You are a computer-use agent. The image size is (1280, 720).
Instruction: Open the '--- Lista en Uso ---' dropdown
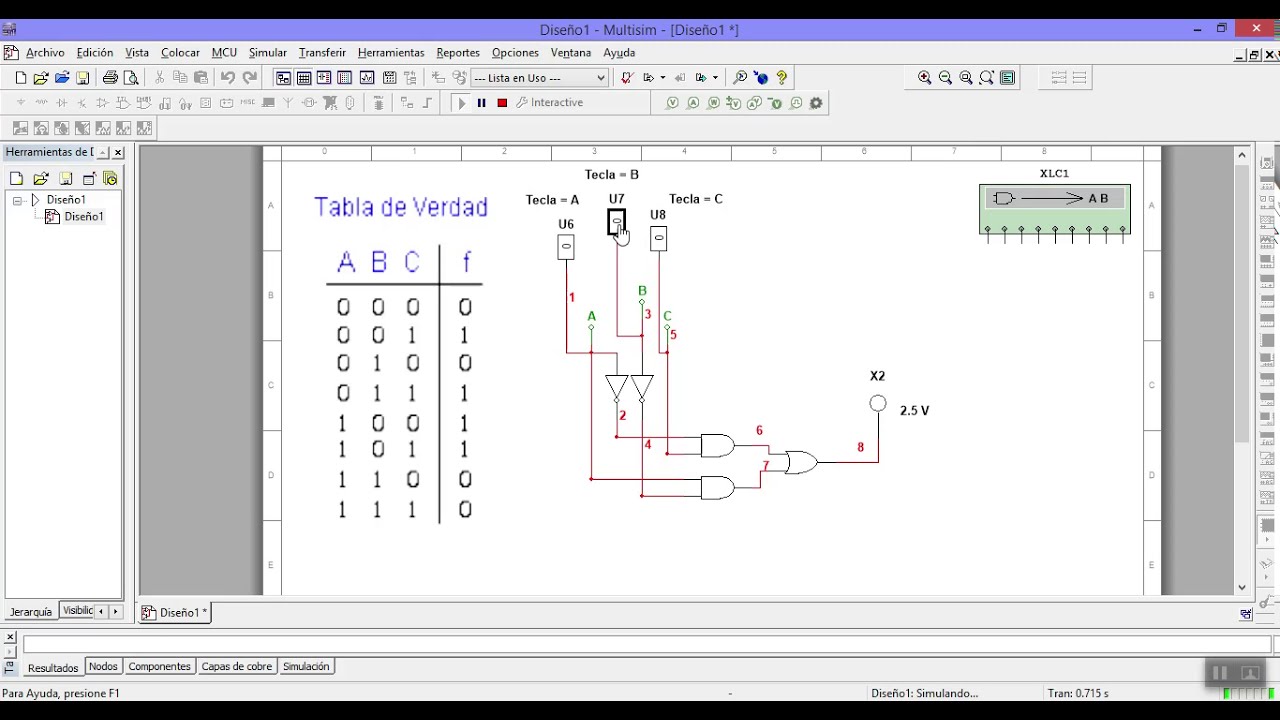click(x=540, y=77)
